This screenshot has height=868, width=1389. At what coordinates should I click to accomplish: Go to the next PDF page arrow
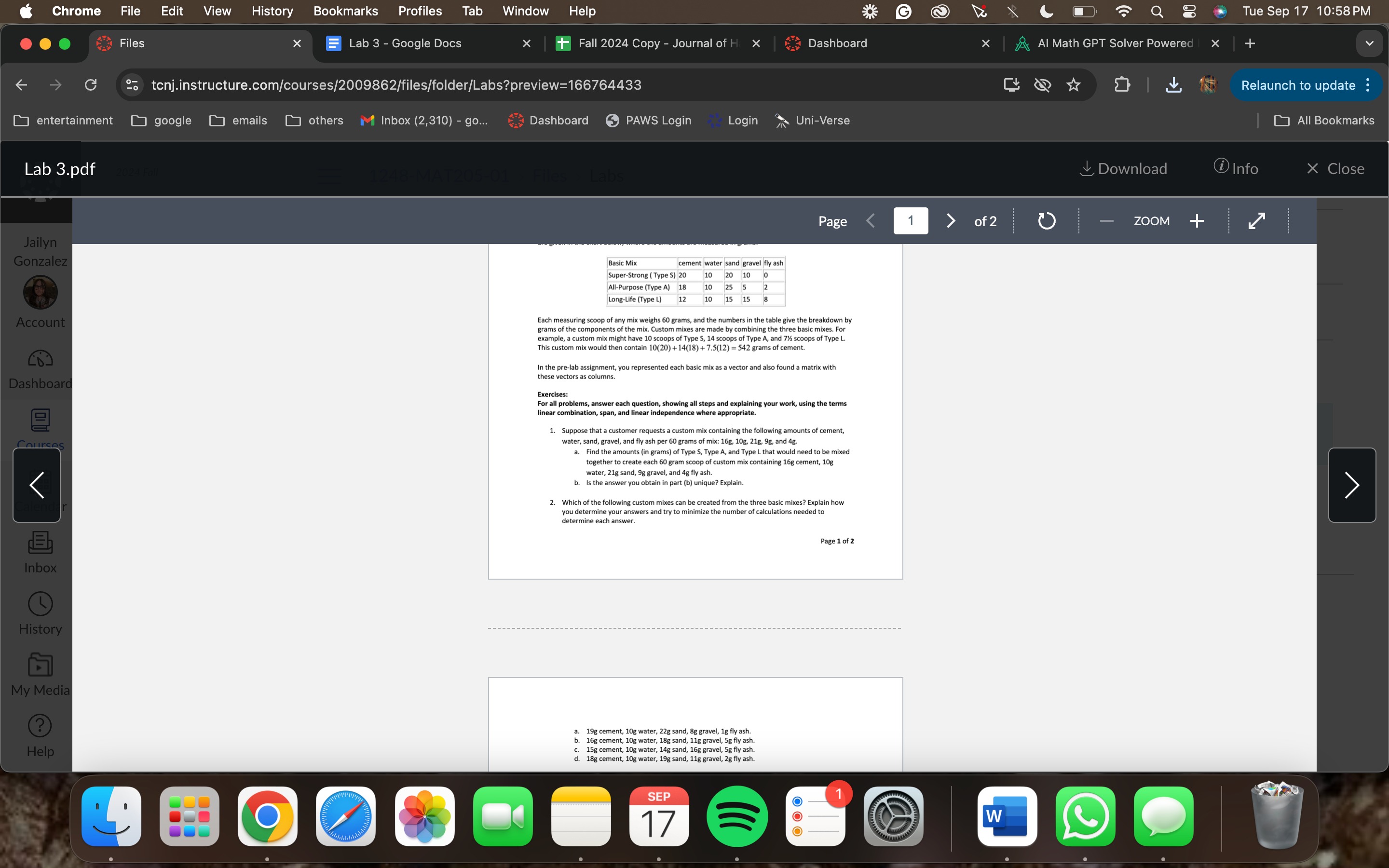pos(951,221)
